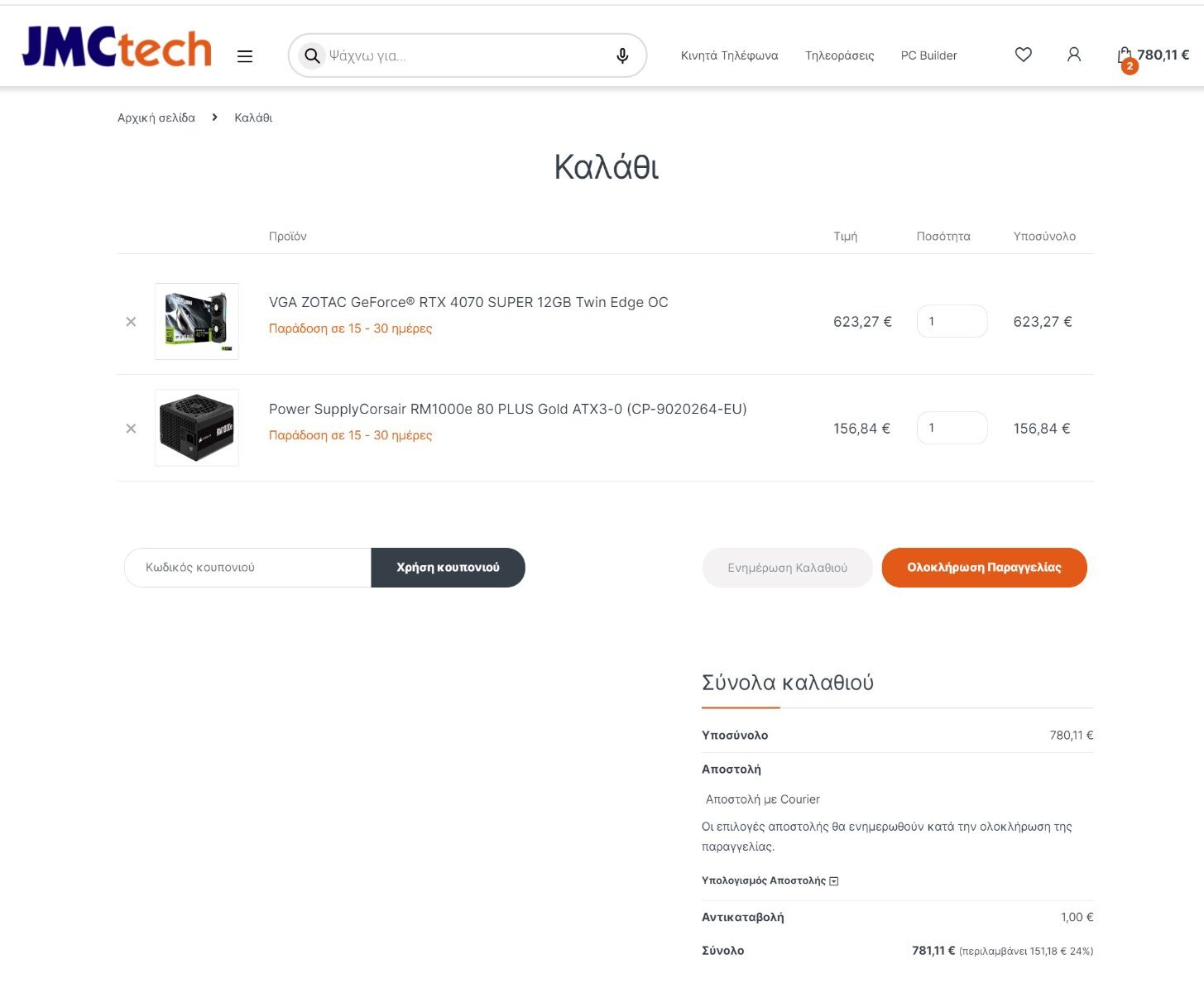Click the search magnifier icon

(312, 55)
